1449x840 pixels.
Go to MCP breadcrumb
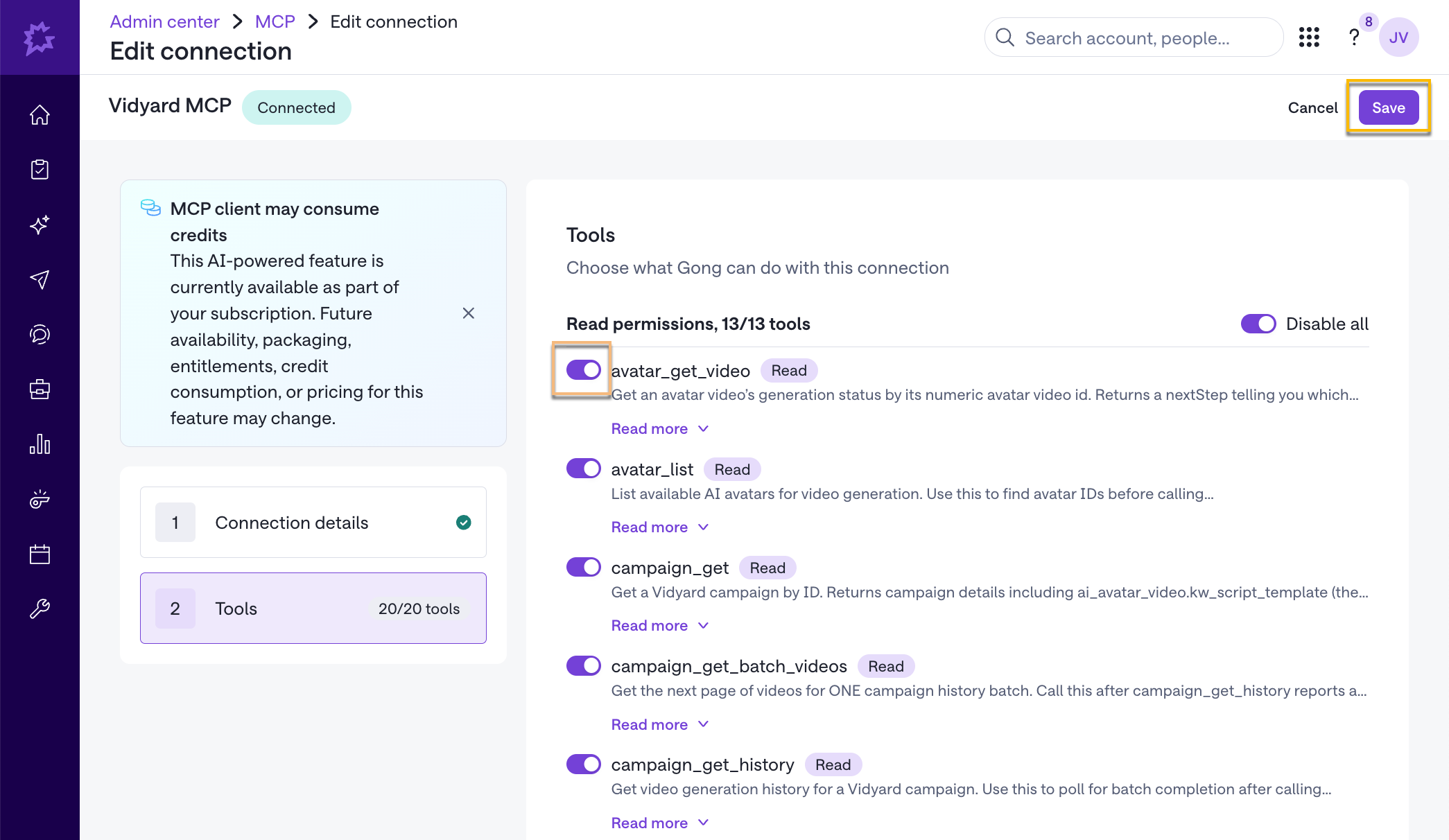point(275,21)
